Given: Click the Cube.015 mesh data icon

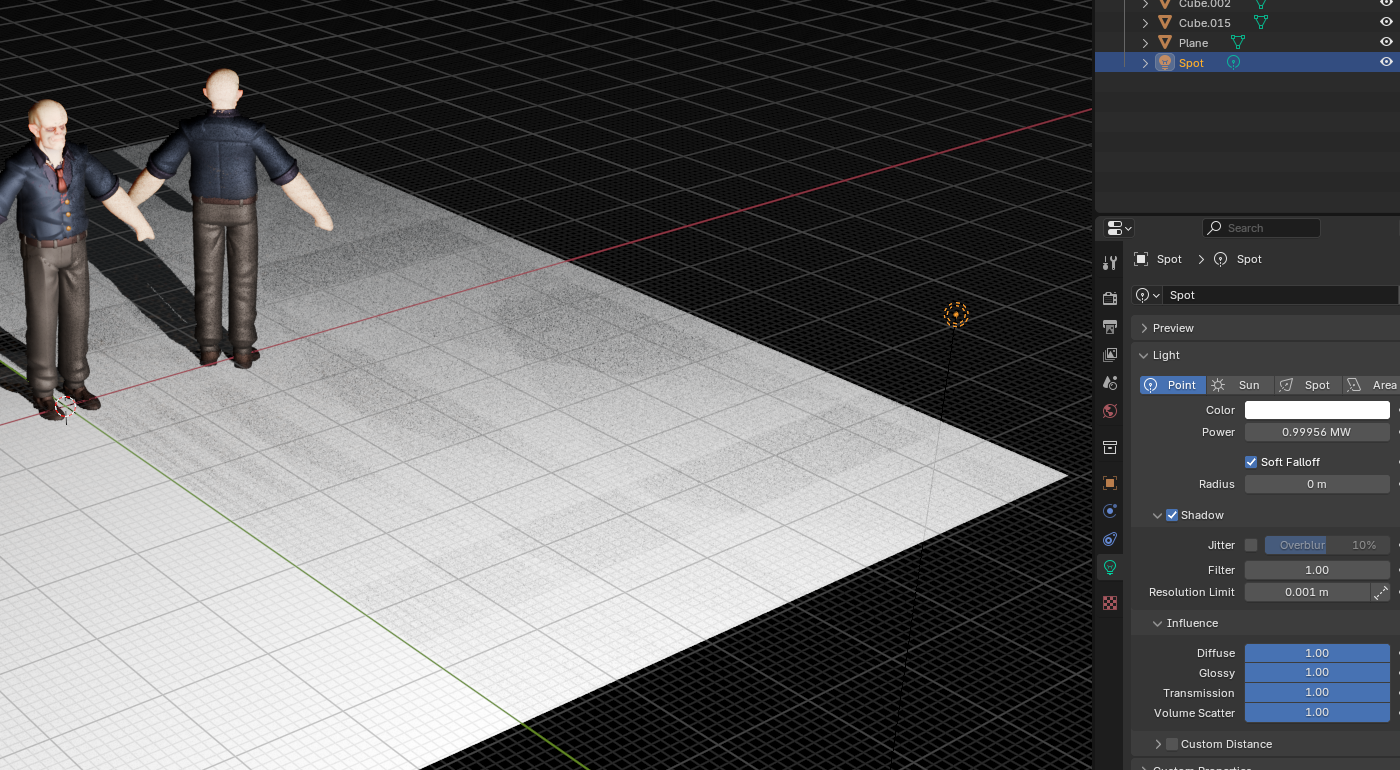Looking at the screenshot, I should tap(1260, 22).
